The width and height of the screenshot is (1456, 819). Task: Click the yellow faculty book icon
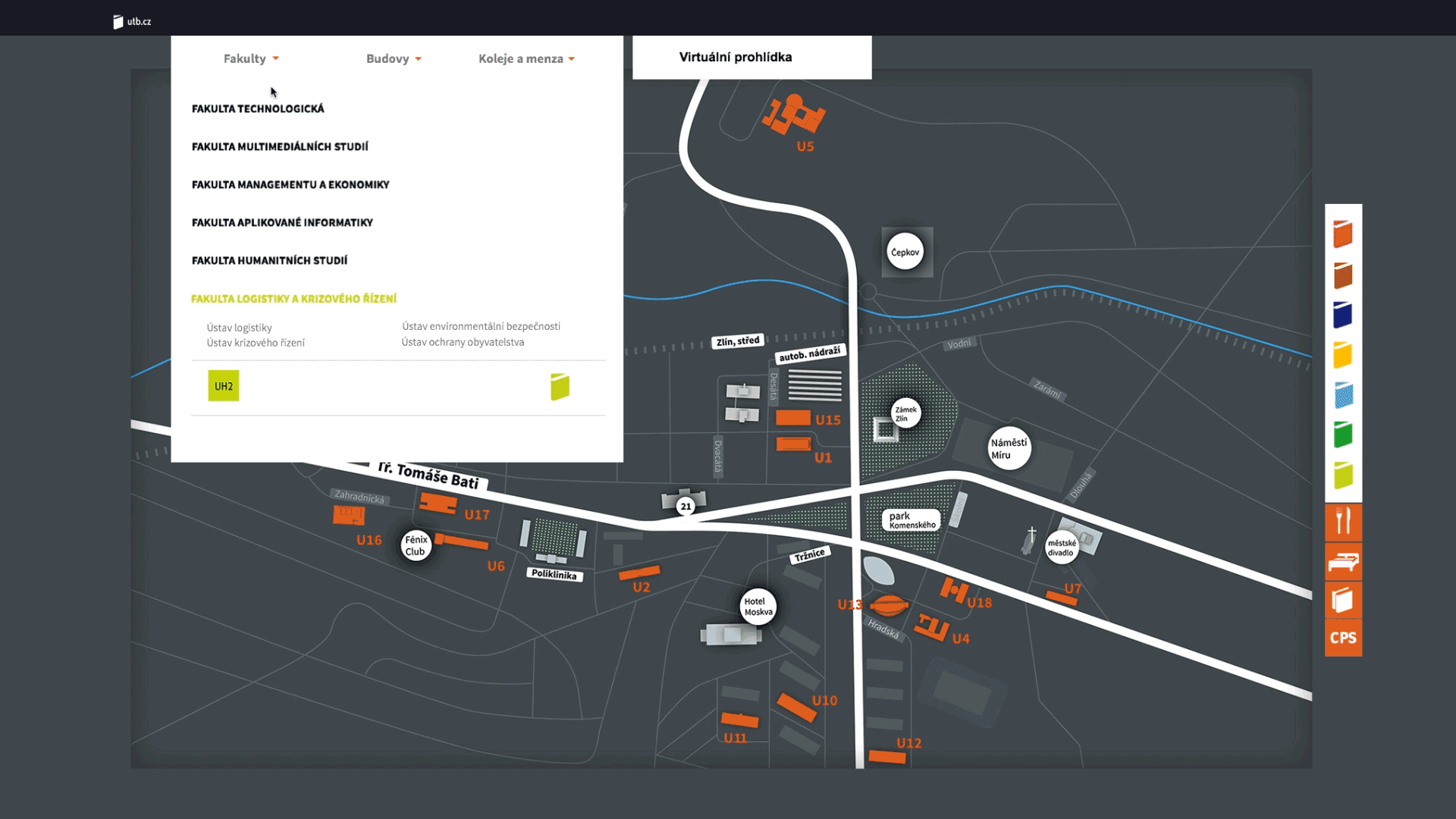click(1343, 354)
